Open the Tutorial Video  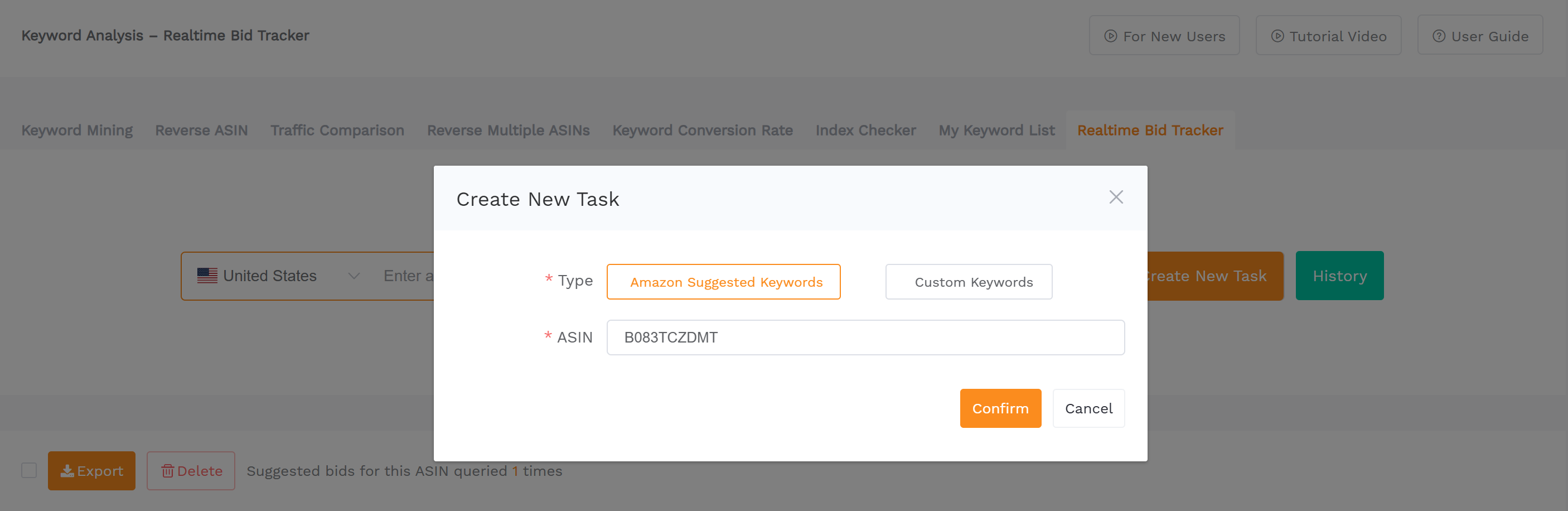(x=1328, y=36)
